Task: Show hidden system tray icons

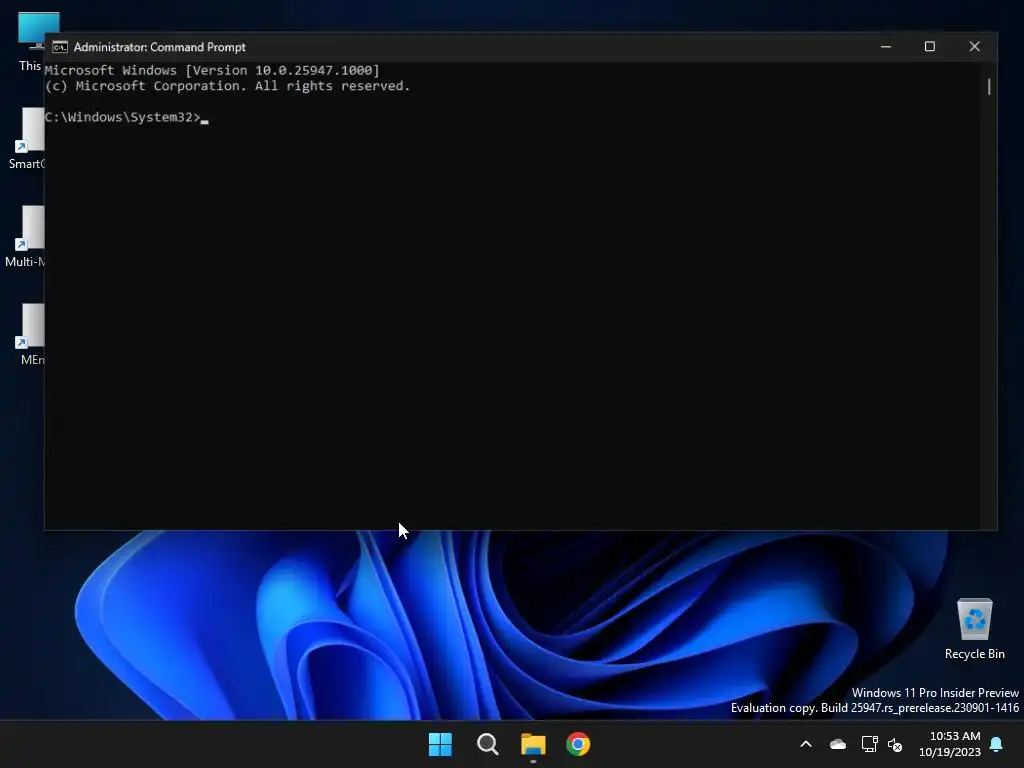Action: (x=806, y=744)
